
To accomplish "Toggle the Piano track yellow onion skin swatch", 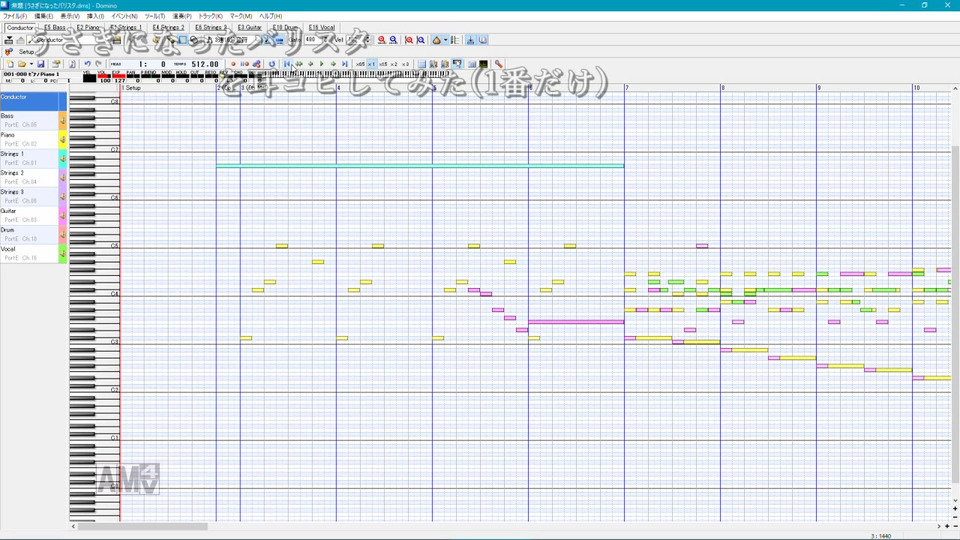I will (x=62, y=140).
